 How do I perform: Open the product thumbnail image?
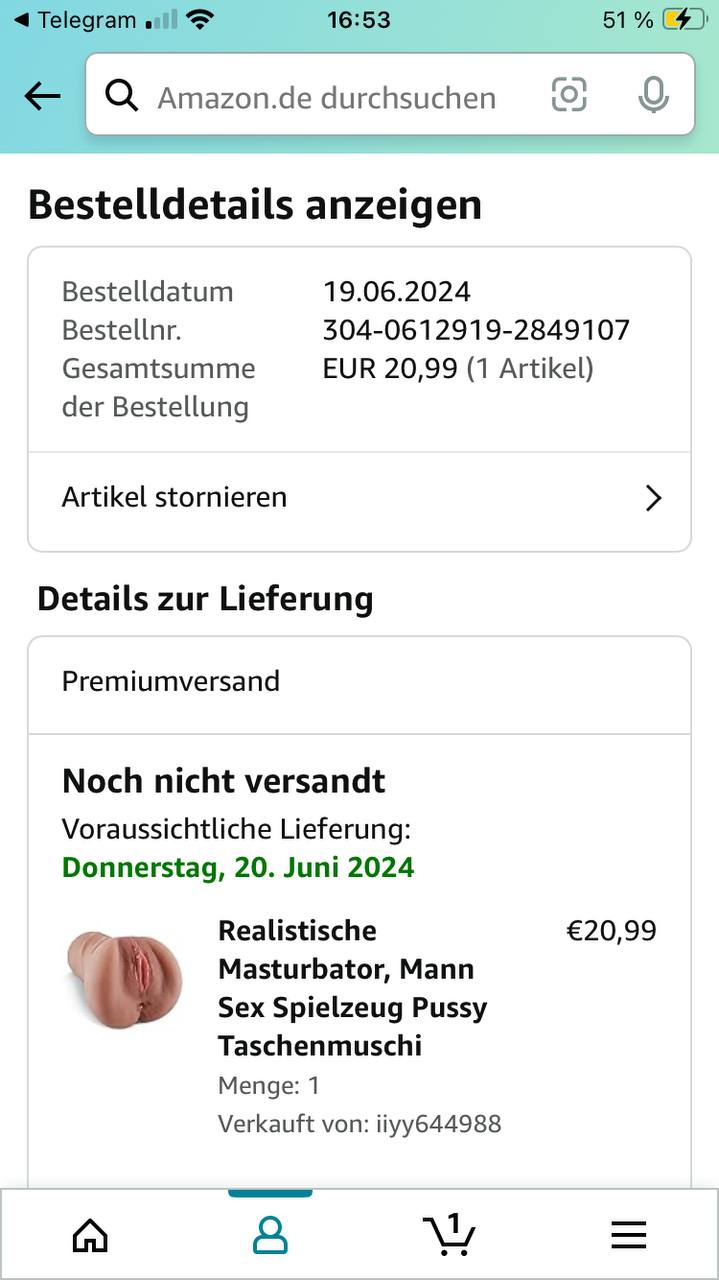coord(125,978)
